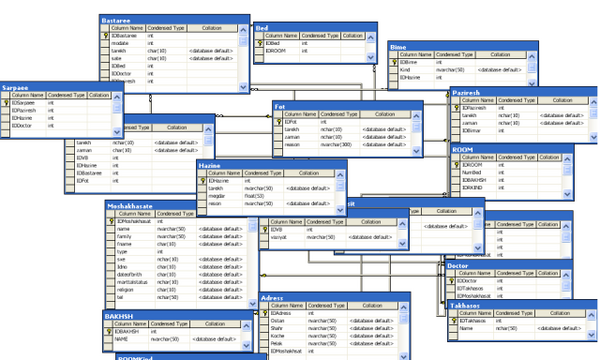Viewport: 600px width, 360px height.
Task: Click the scroll down arrow in Fot table
Action: click(416, 151)
